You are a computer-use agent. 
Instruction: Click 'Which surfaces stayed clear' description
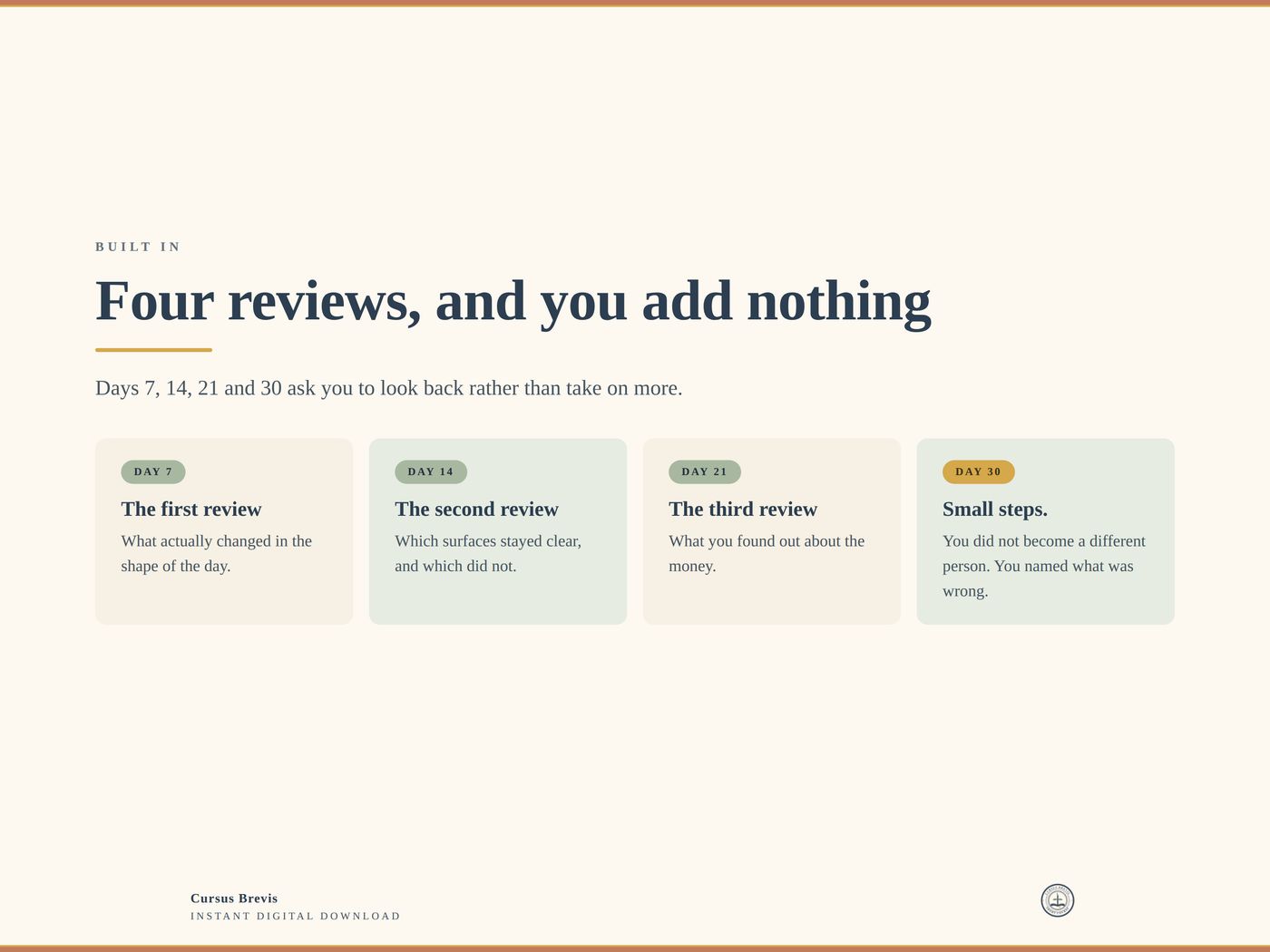488,553
